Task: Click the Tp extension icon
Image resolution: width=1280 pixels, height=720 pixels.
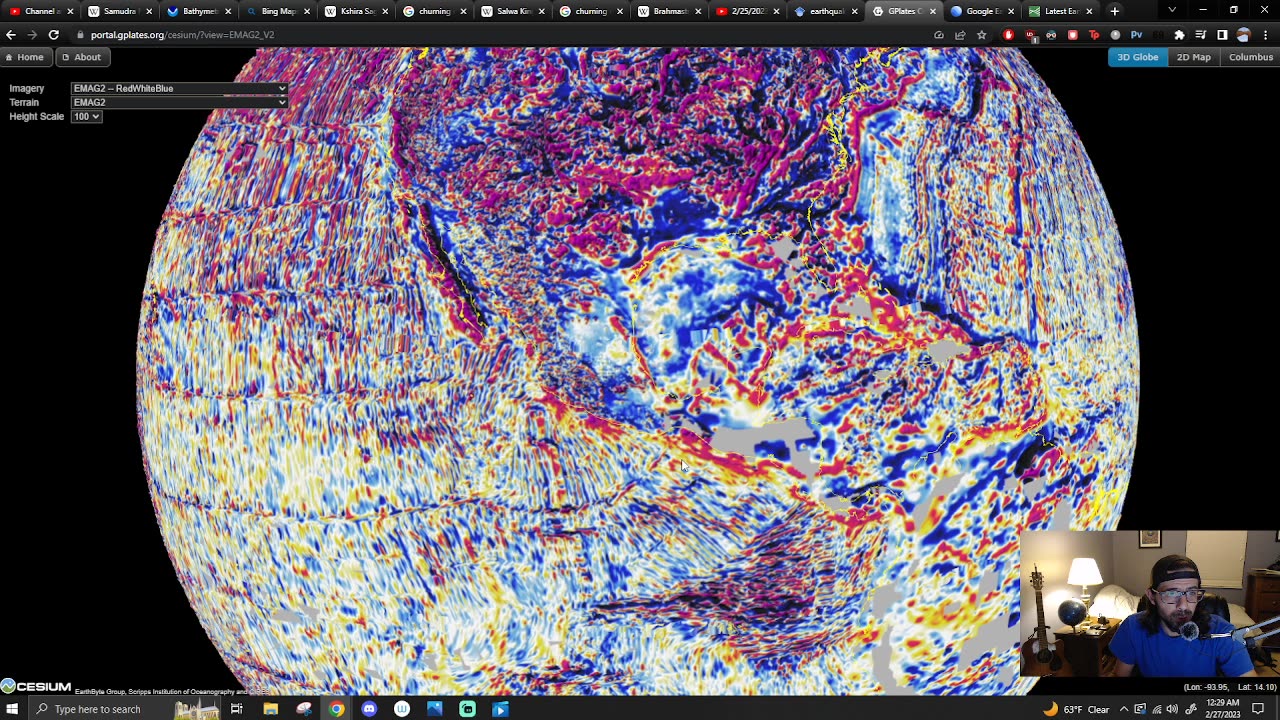Action: (1094, 35)
